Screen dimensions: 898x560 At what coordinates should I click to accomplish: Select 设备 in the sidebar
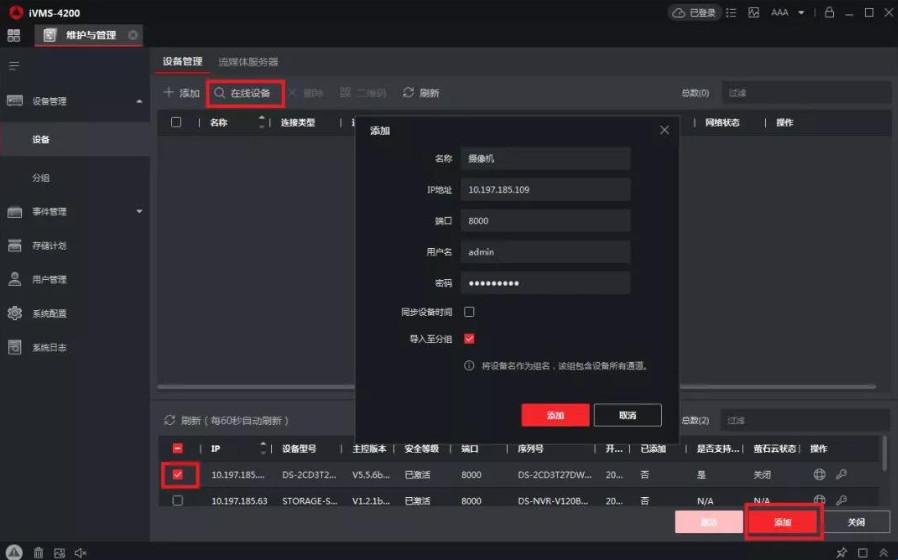(x=75, y=139)
